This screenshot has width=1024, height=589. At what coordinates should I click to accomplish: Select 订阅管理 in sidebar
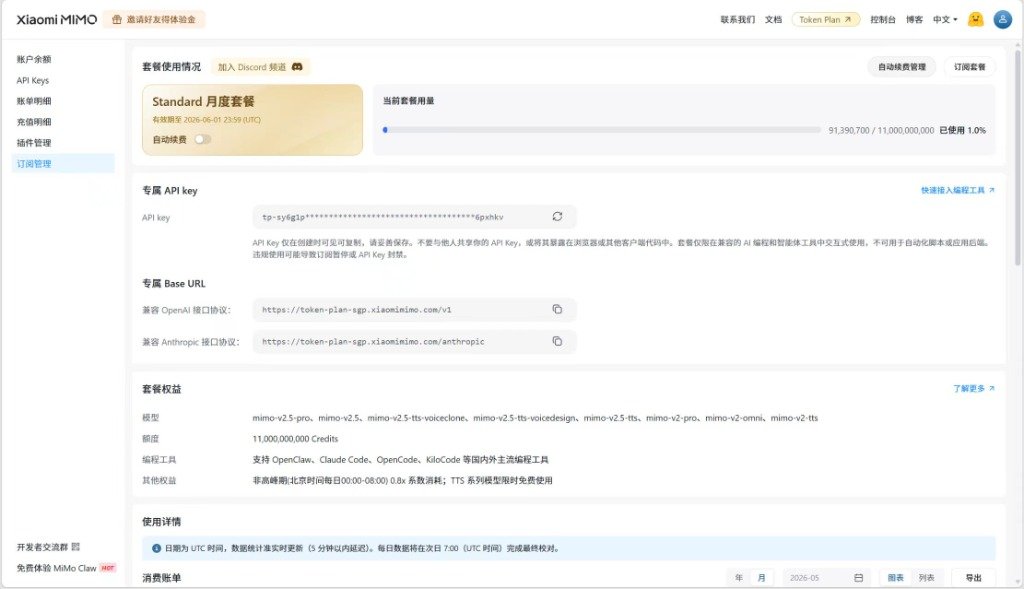(63, 163)
